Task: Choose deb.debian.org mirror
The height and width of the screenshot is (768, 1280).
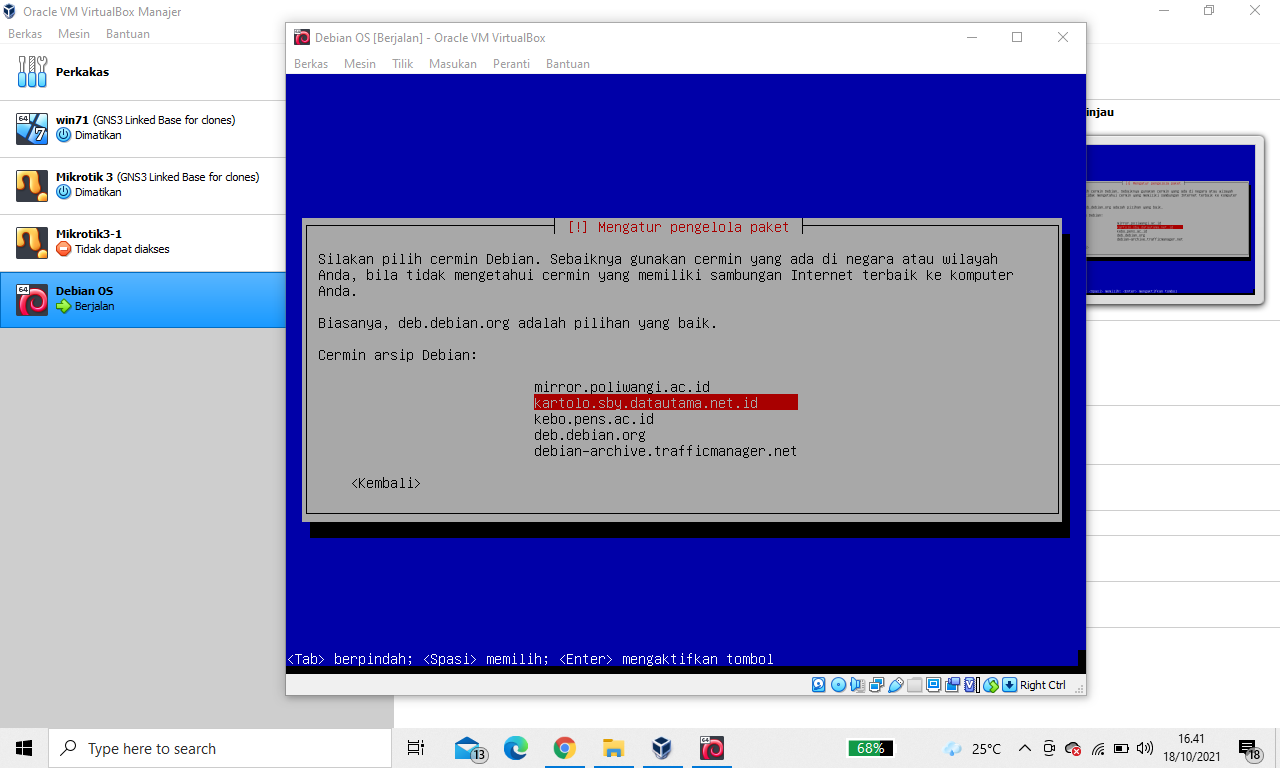Action: (590, 435)
